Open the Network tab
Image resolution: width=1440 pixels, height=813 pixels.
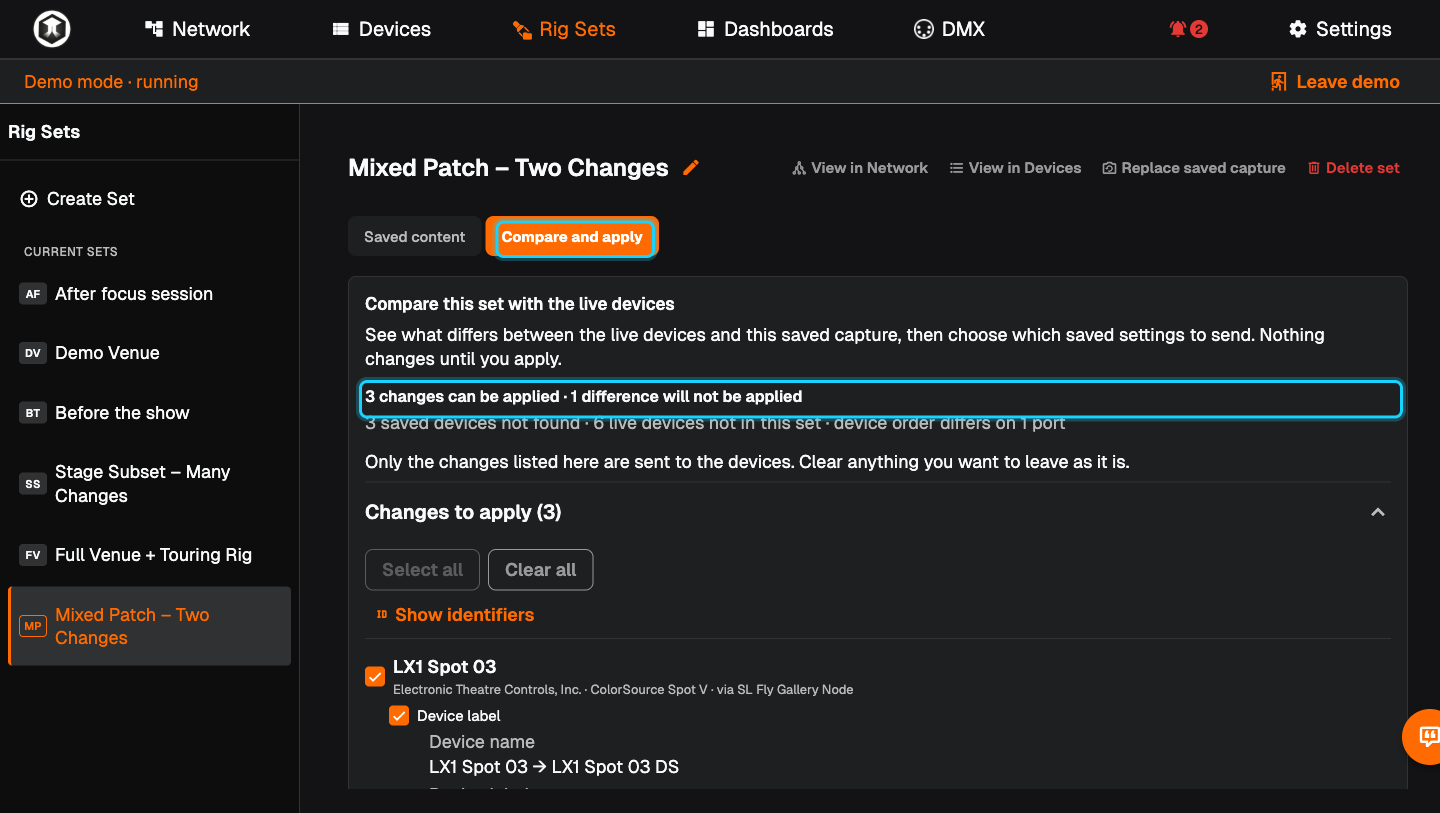click(197, 29)
